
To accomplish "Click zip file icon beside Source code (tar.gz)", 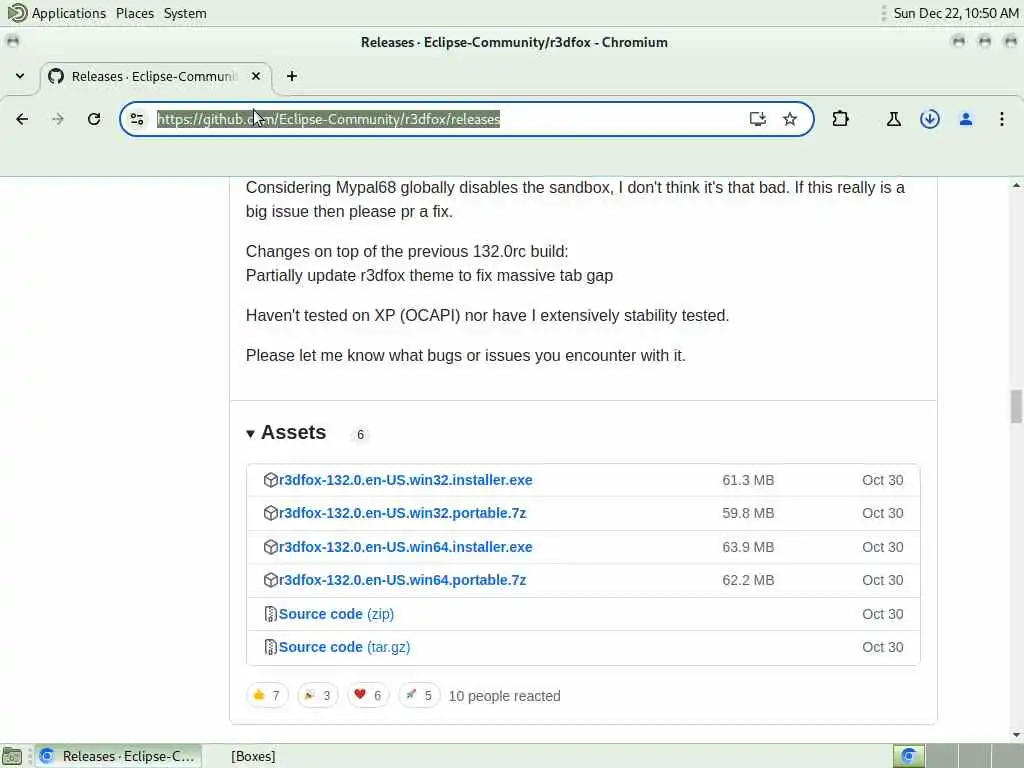I will click(x=270, y=647).
